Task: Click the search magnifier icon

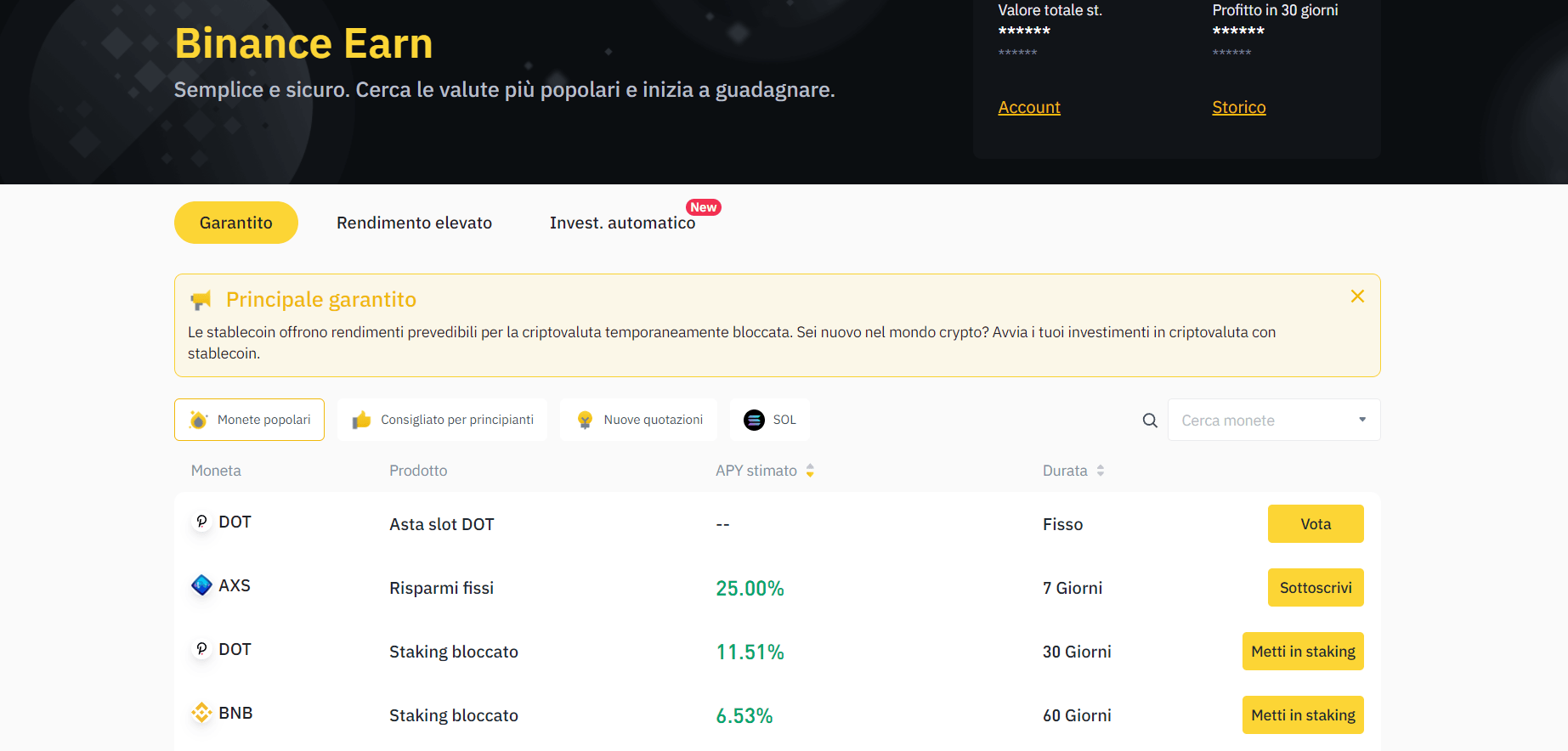Action: (1150, 421)
